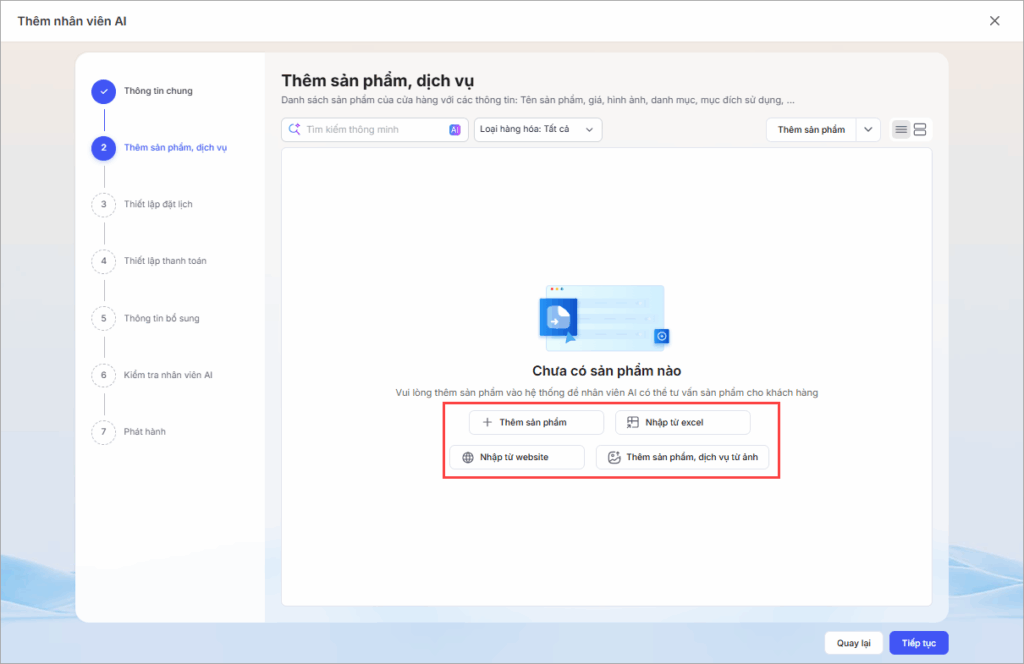Click the Tiếp tục button
This screenshot has height=664, width=1024.
pyautogui.click(x=918, y=643)
